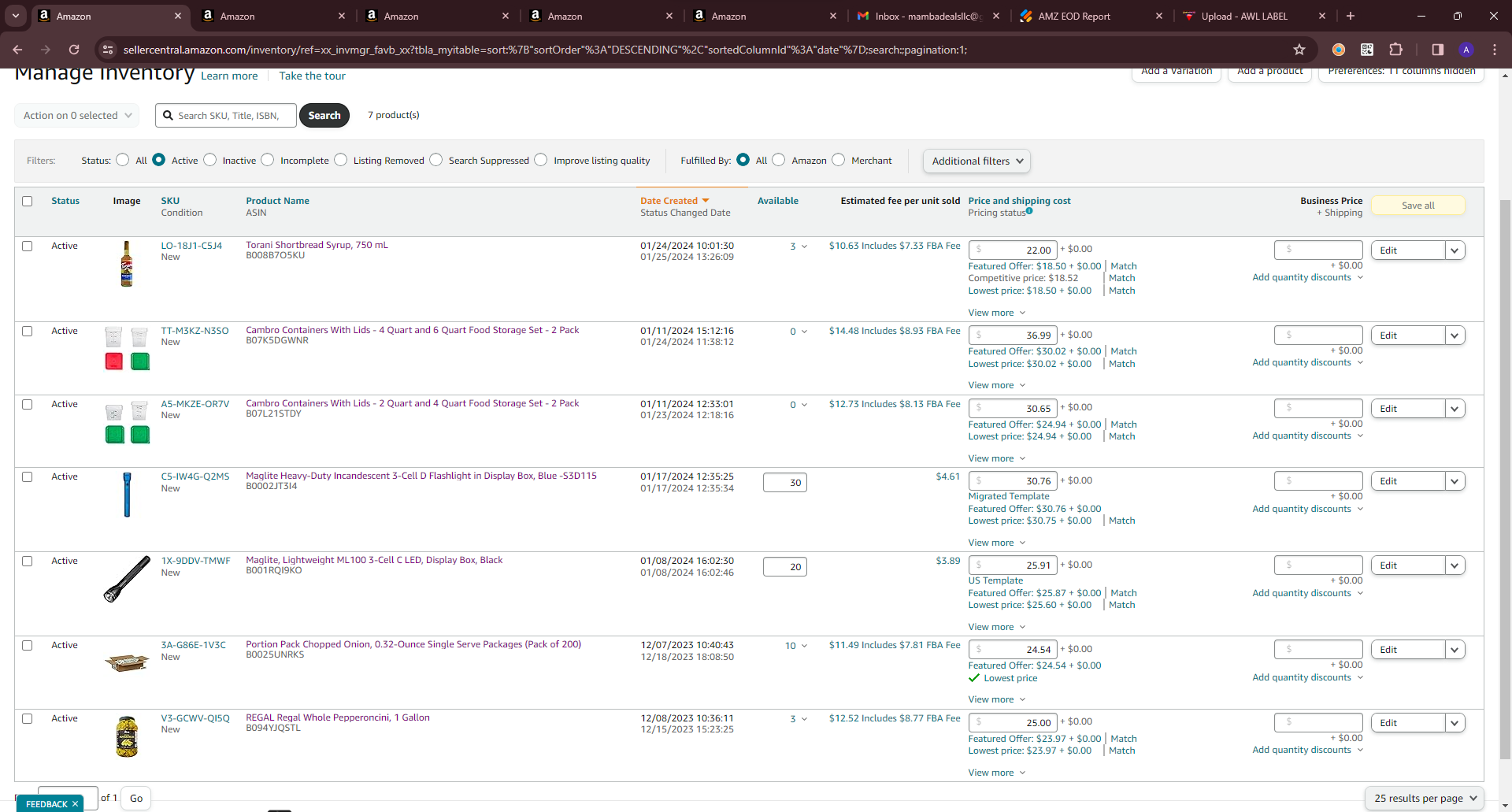This screenshot has height=812, width=1512.
Task: View site information icon in address bar
Action: (108, 50)
